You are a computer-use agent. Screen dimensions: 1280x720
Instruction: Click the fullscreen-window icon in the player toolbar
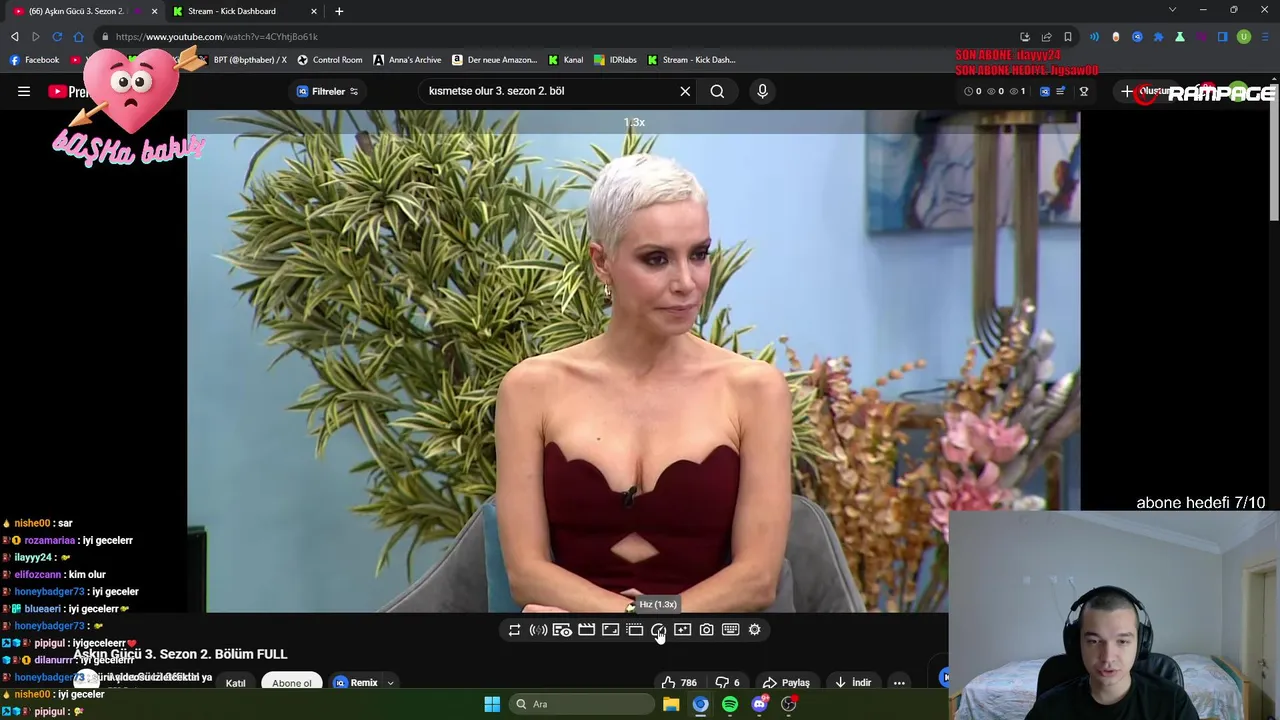click(610, 630)
